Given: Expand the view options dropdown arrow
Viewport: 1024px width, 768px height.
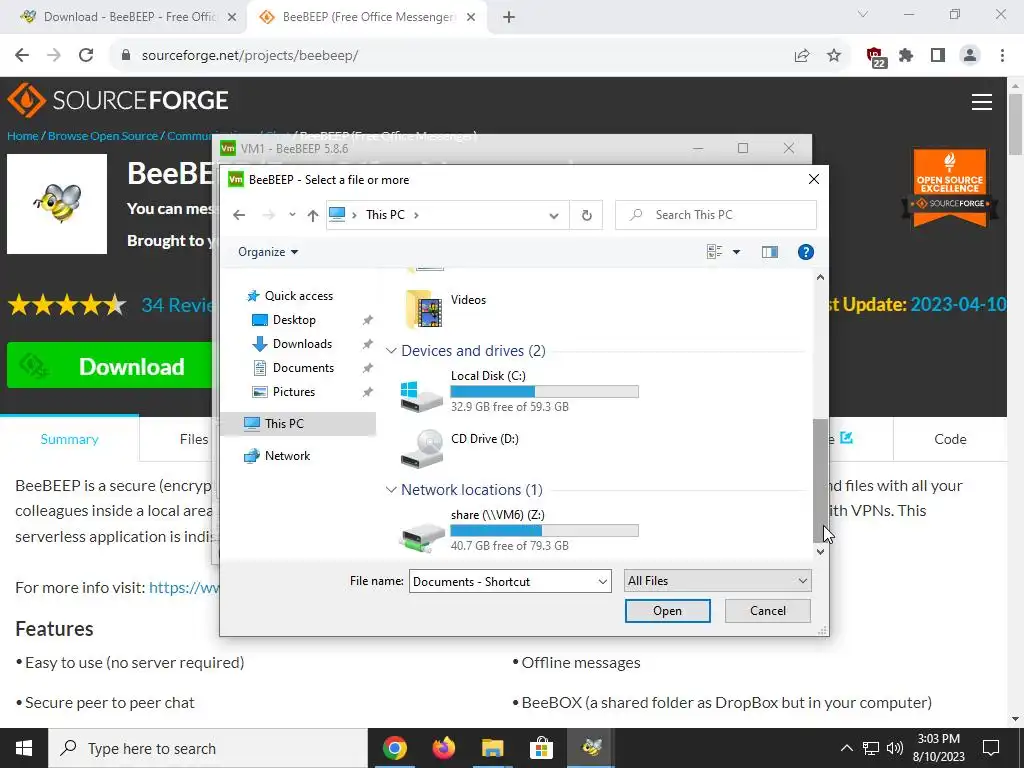Looking at the screenshot, I should [736, 252].
